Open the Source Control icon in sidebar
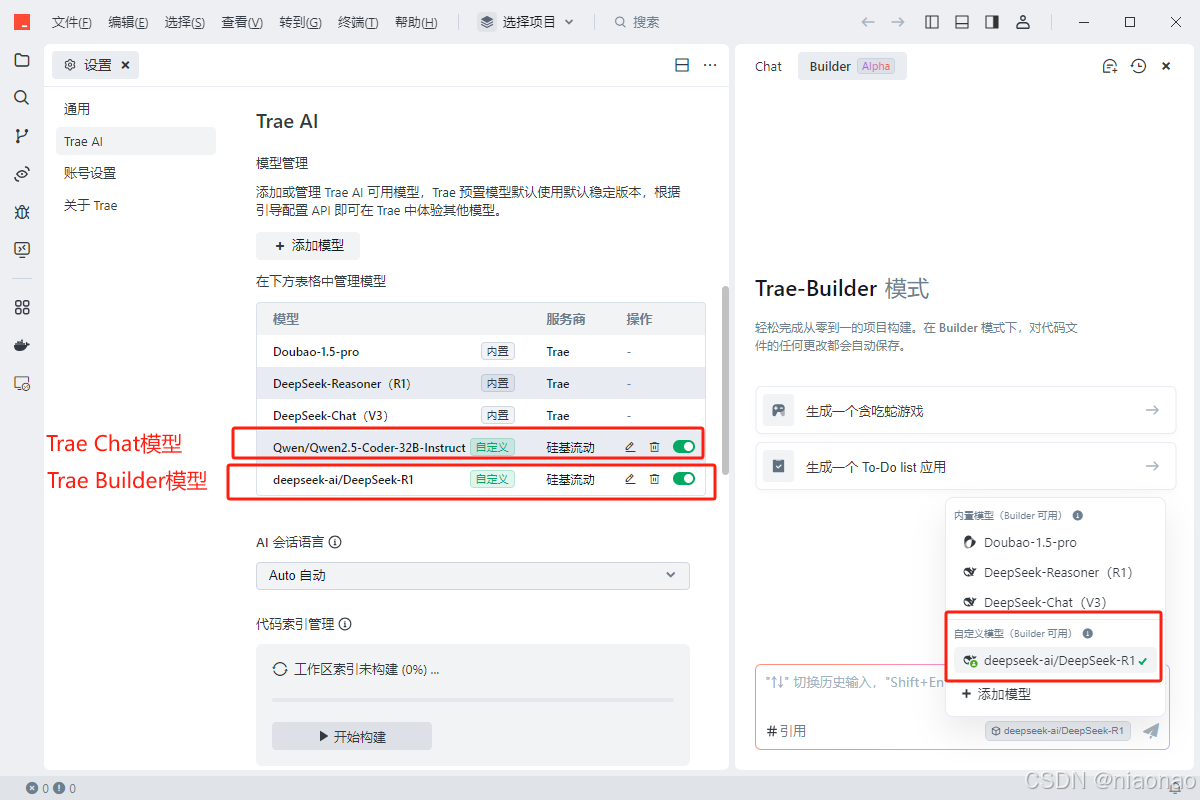 pos(22,136)
